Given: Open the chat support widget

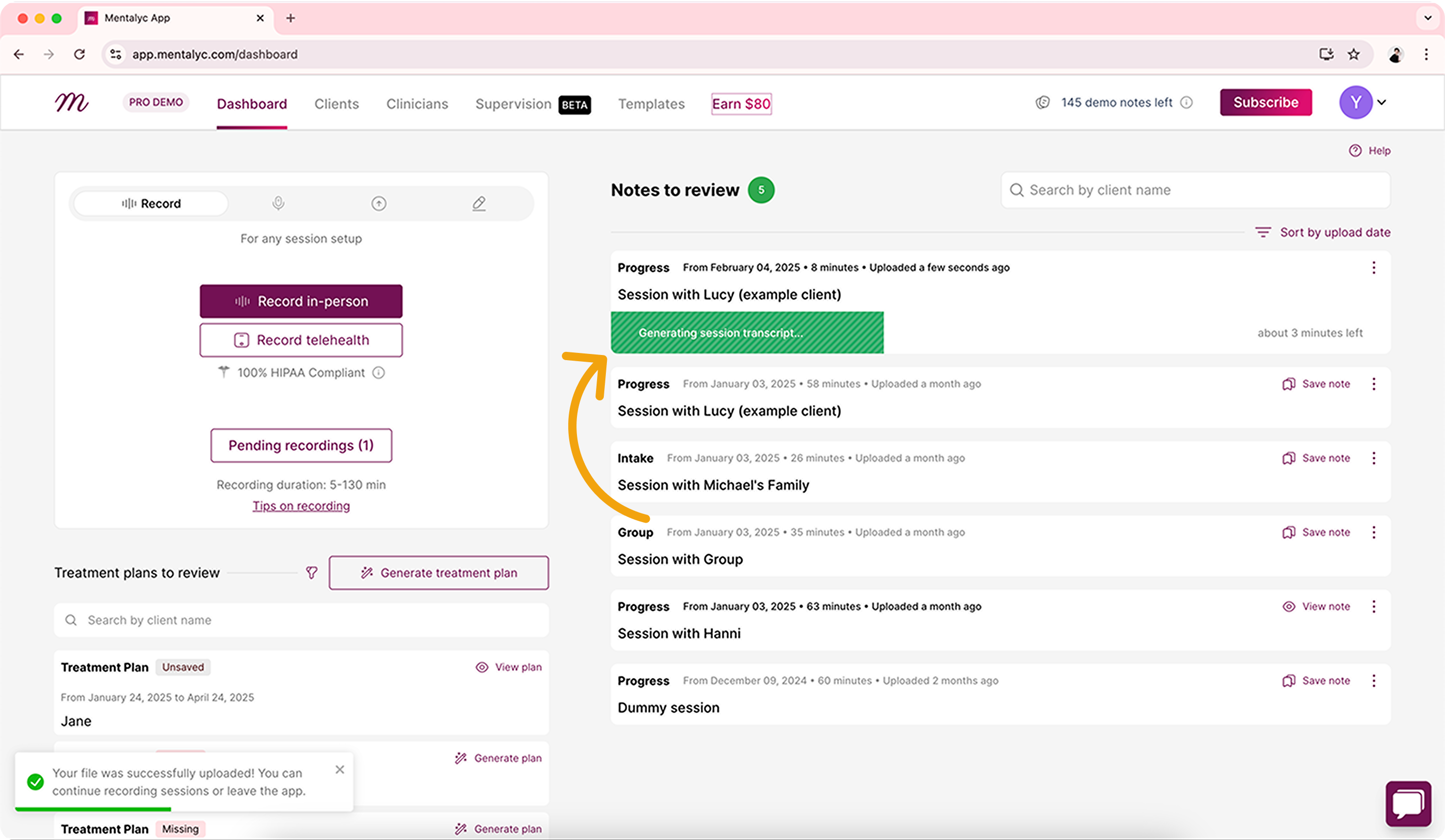Looking at the screenshot, I should pyautogui.click(x=1408, y=803).
